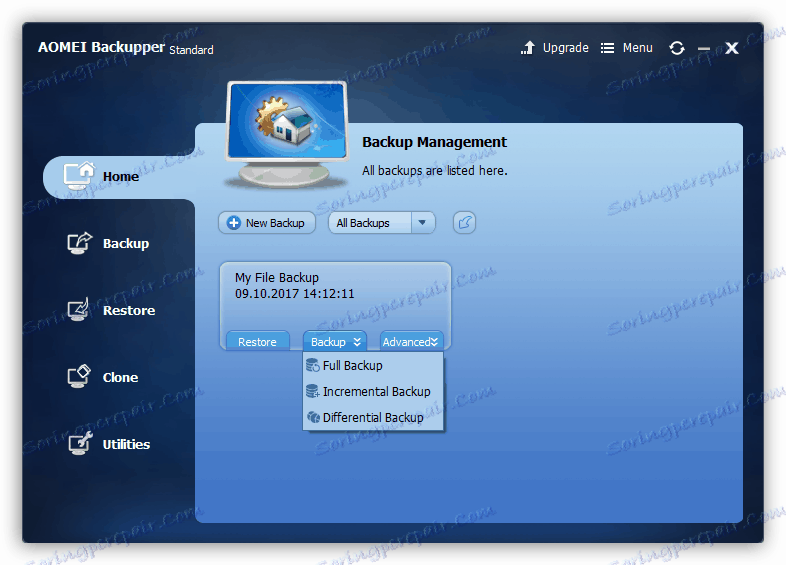Click the Full Backup database icon

[x=313, y=365]
